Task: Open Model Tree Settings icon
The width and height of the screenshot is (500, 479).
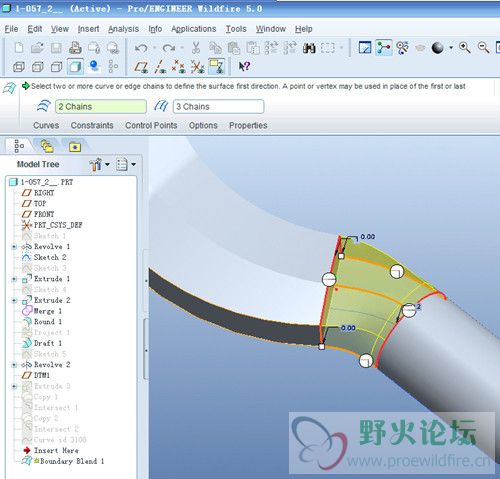Action: (122, 164)
